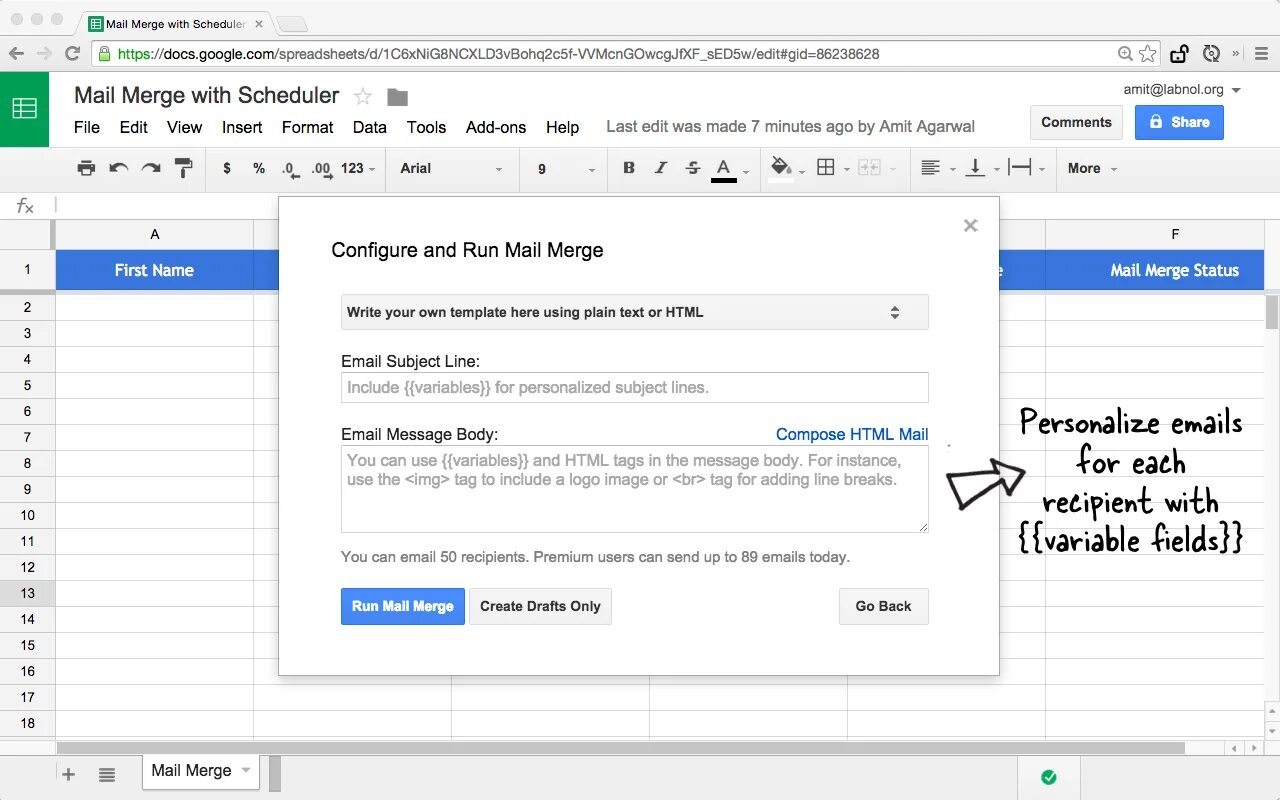The height and width of the screenshot is (800, 1280).
Task: Add a new sheet with plus icon
Action: [68, 774]
